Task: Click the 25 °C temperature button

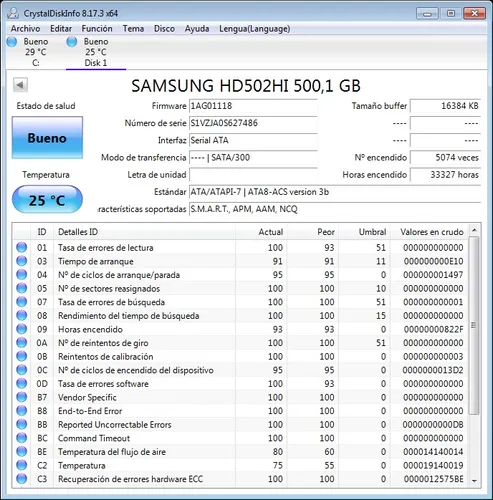Action: click(x=47, y=200)
